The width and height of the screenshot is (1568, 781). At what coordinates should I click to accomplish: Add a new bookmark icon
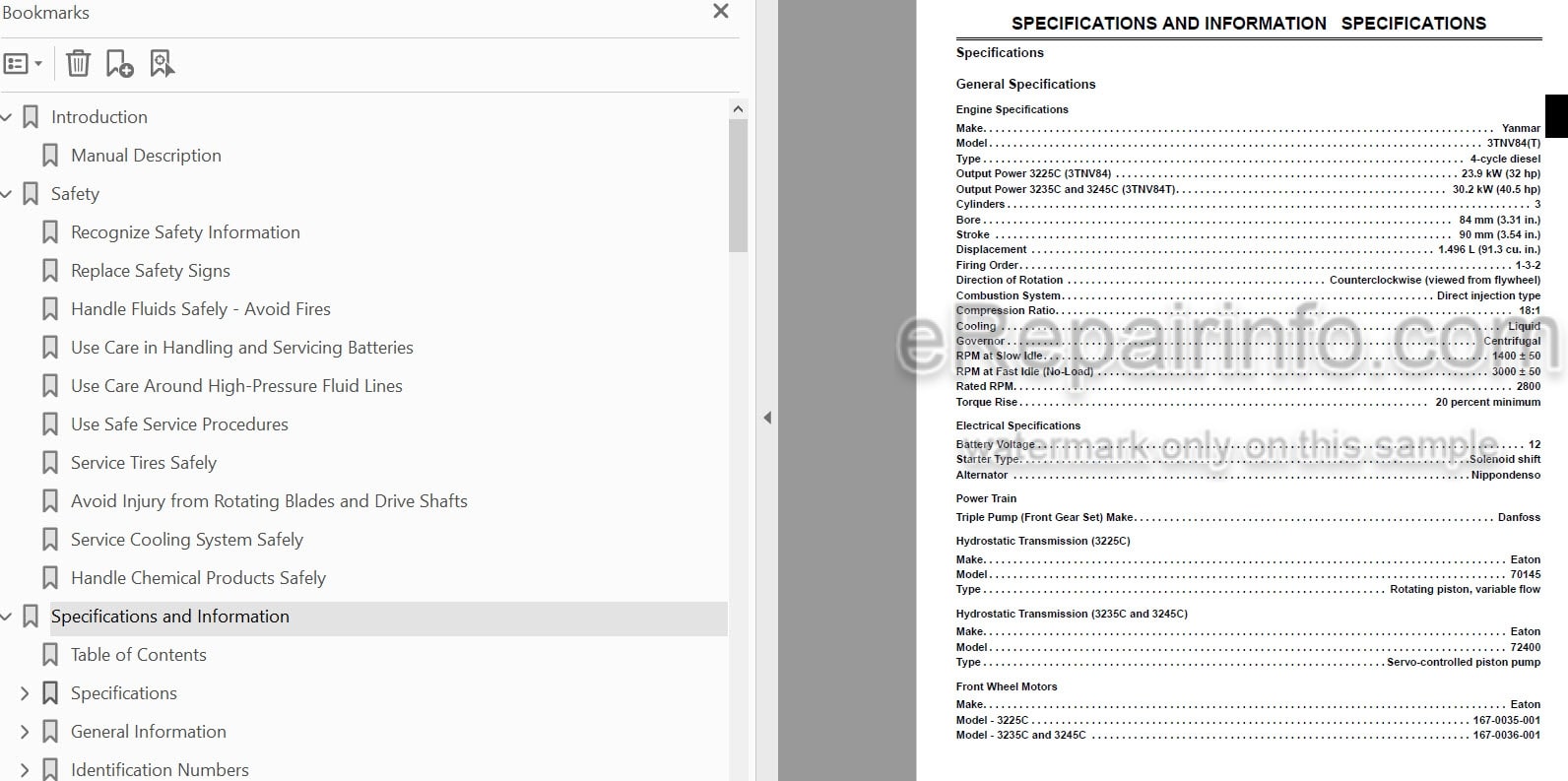pos(119,64)
